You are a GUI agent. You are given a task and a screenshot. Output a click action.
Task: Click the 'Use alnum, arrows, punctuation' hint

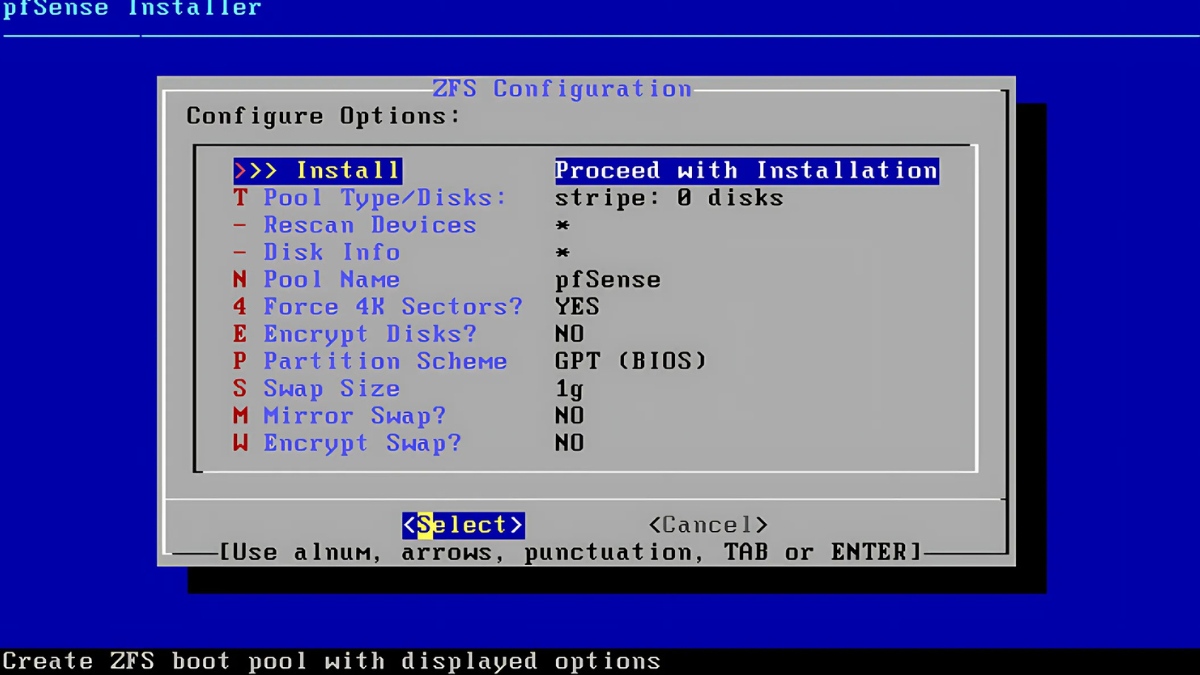[570, 552]
